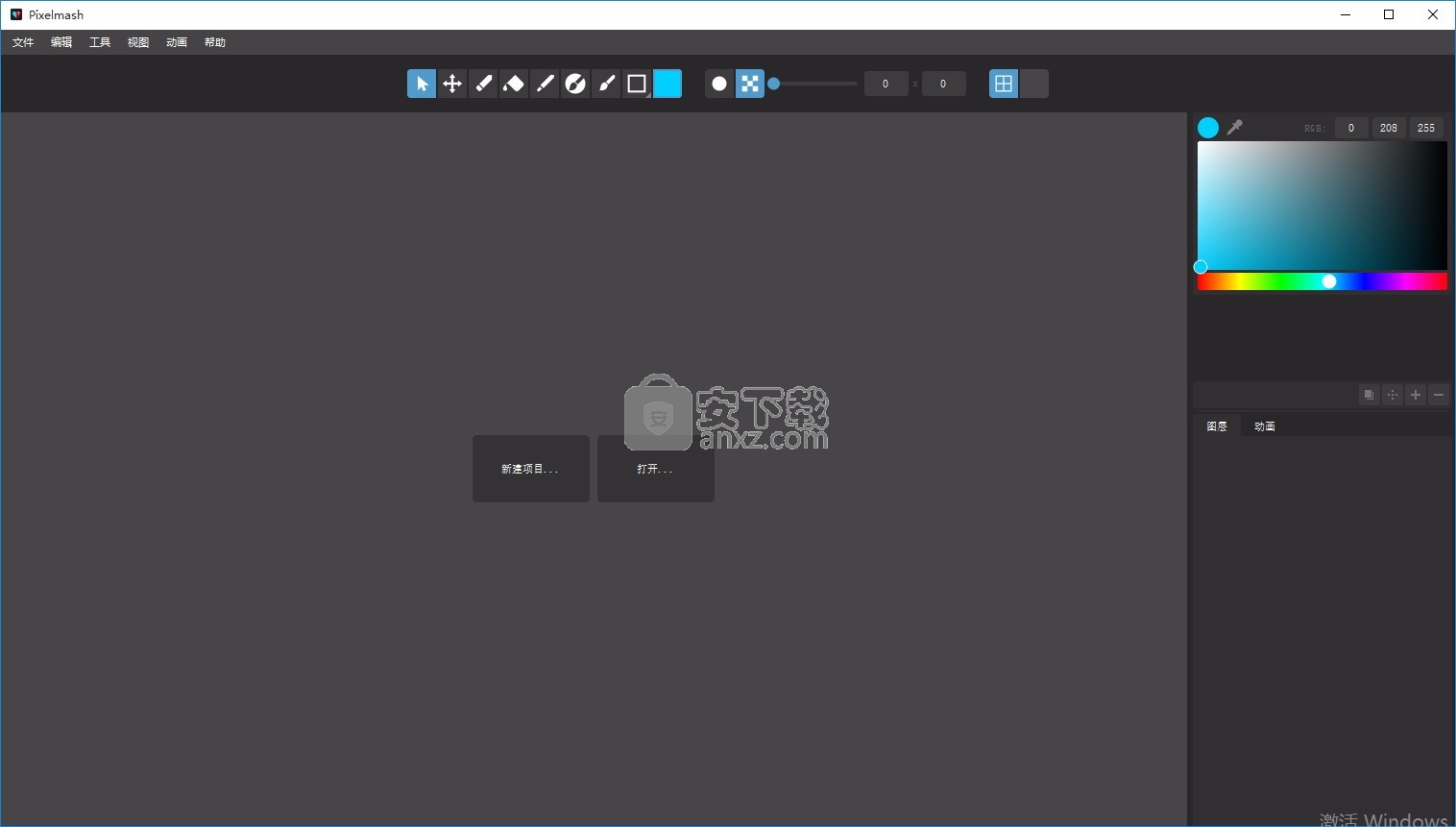
Task: Click inside the saturation-brightness gradient square
Action: click(1323, 206)
